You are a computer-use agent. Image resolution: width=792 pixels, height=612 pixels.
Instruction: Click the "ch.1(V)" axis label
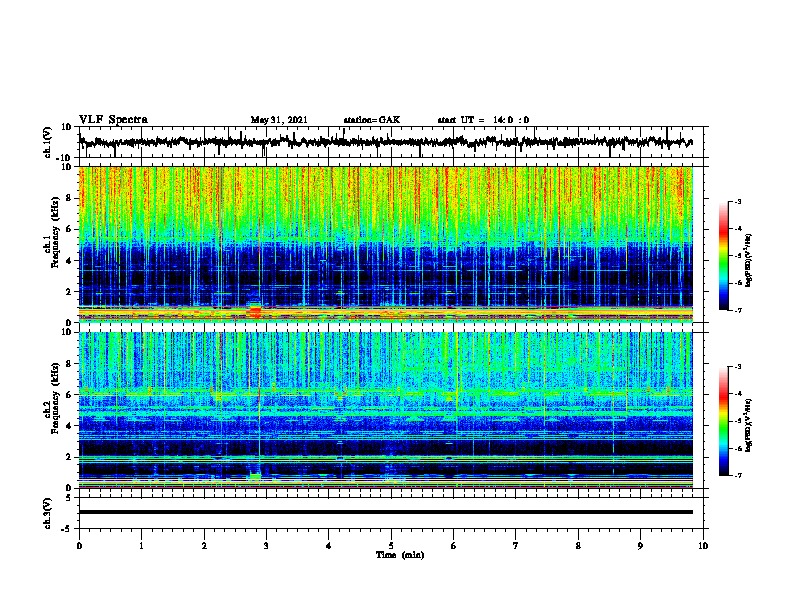48,142
